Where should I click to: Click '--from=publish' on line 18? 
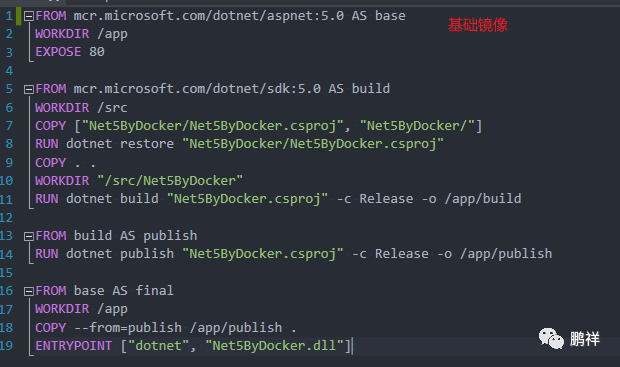tap(128, 328)
